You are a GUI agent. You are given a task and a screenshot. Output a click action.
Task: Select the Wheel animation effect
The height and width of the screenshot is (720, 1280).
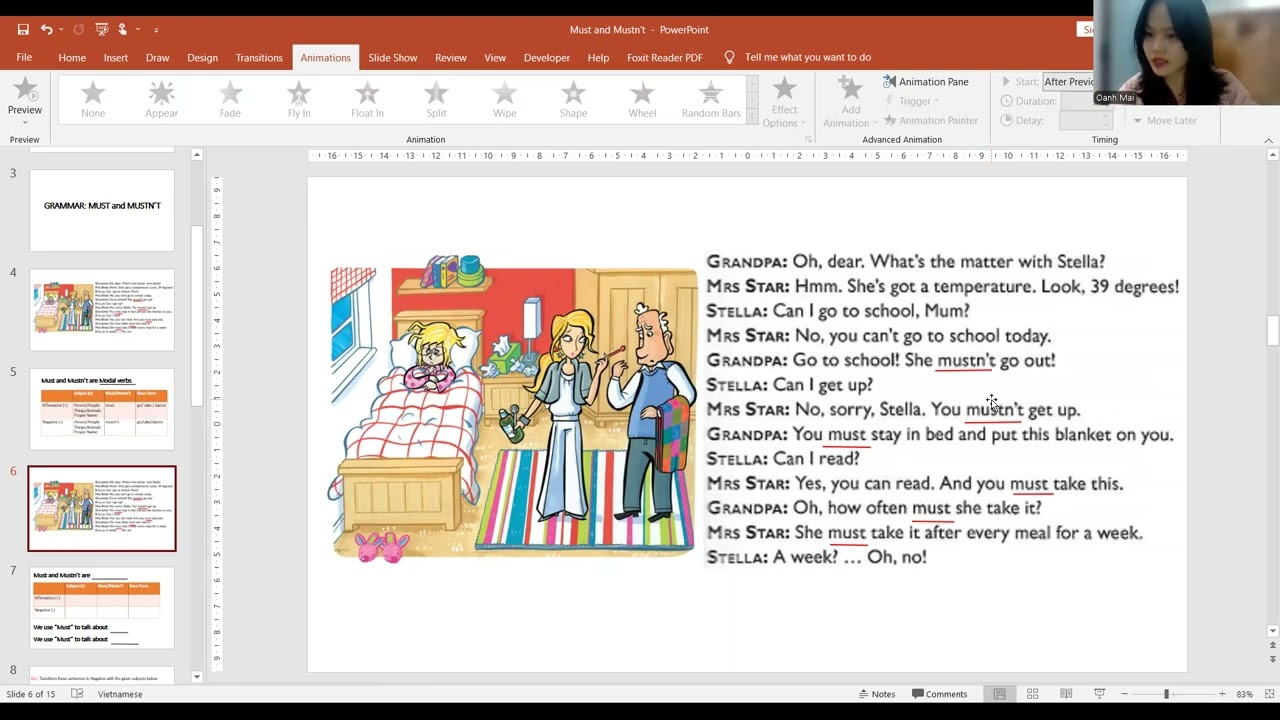pyautogui.click(x=642, y=101)
